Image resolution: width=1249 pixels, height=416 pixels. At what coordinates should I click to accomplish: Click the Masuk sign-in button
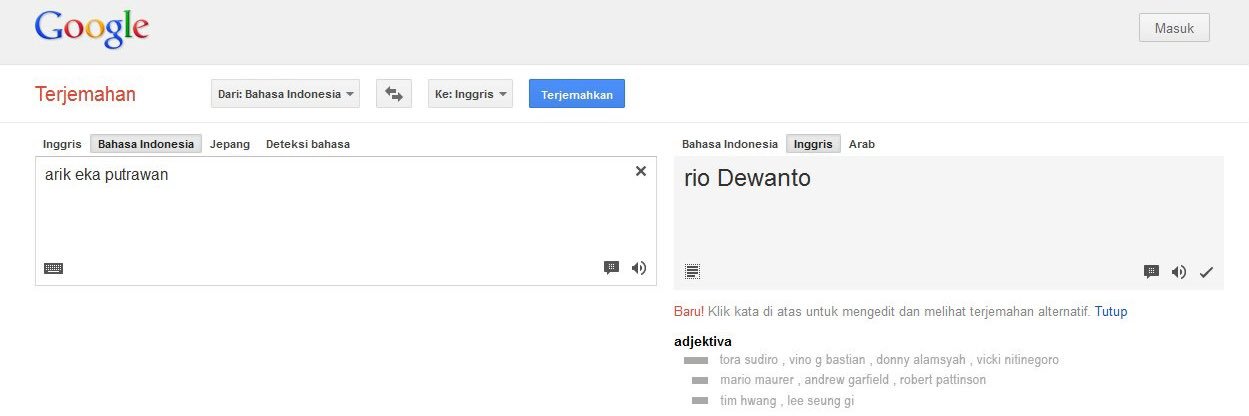[x=1174, y=28]
